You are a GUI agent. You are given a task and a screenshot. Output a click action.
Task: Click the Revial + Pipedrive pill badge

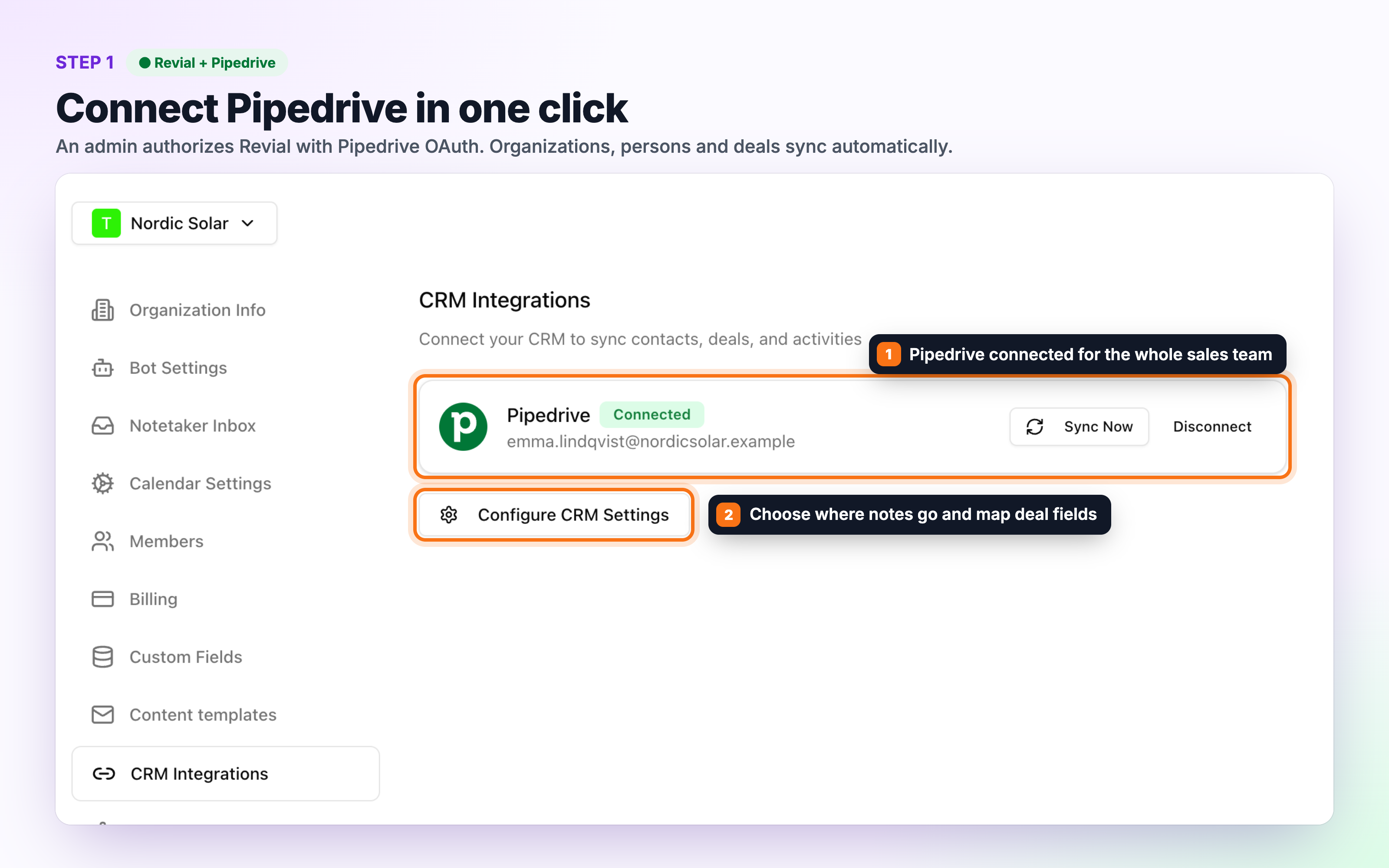coord(207,62)
